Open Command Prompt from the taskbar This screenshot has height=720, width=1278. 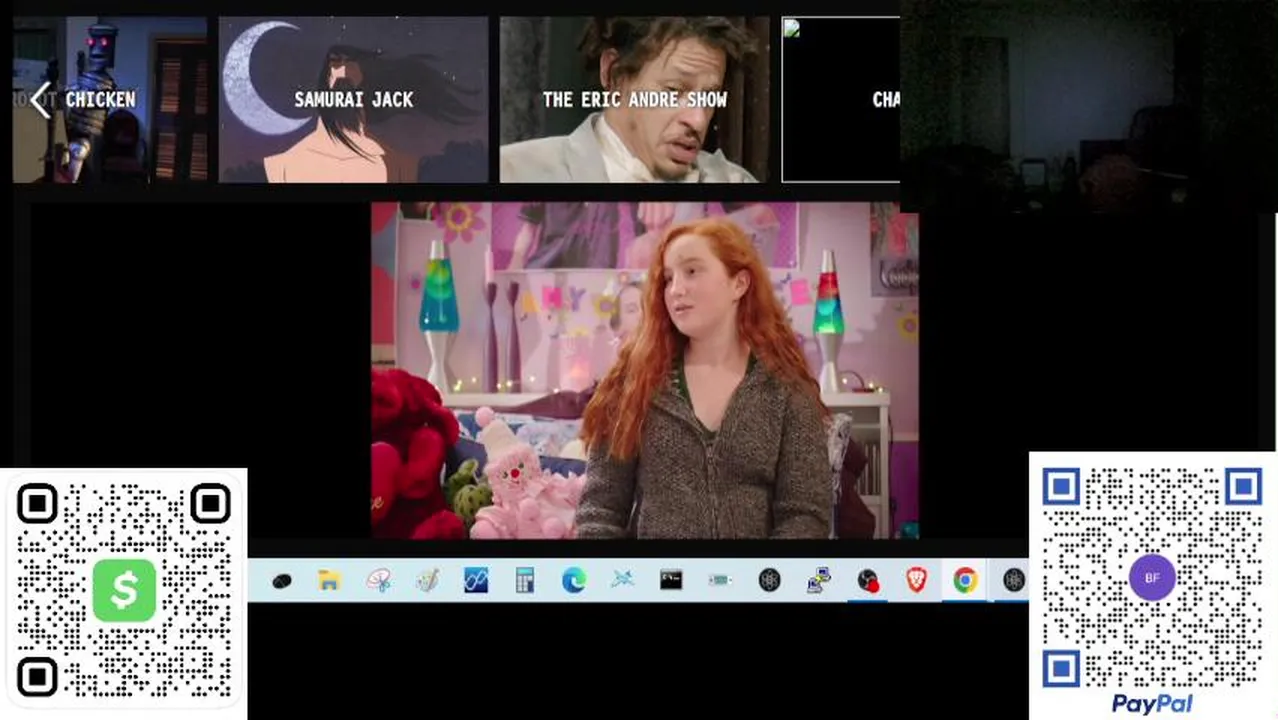[671, 580]
